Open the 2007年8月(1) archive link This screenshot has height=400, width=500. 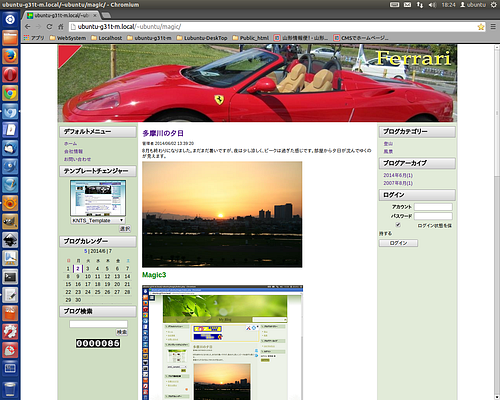tap(398, 183)
